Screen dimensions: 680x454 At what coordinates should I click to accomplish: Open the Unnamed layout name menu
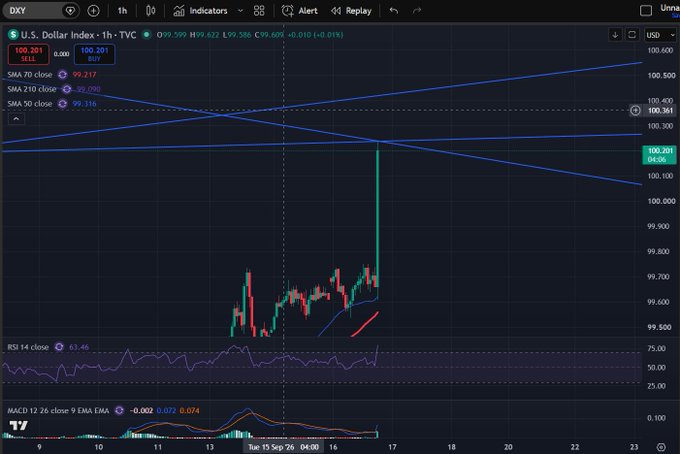coord(670,8)
